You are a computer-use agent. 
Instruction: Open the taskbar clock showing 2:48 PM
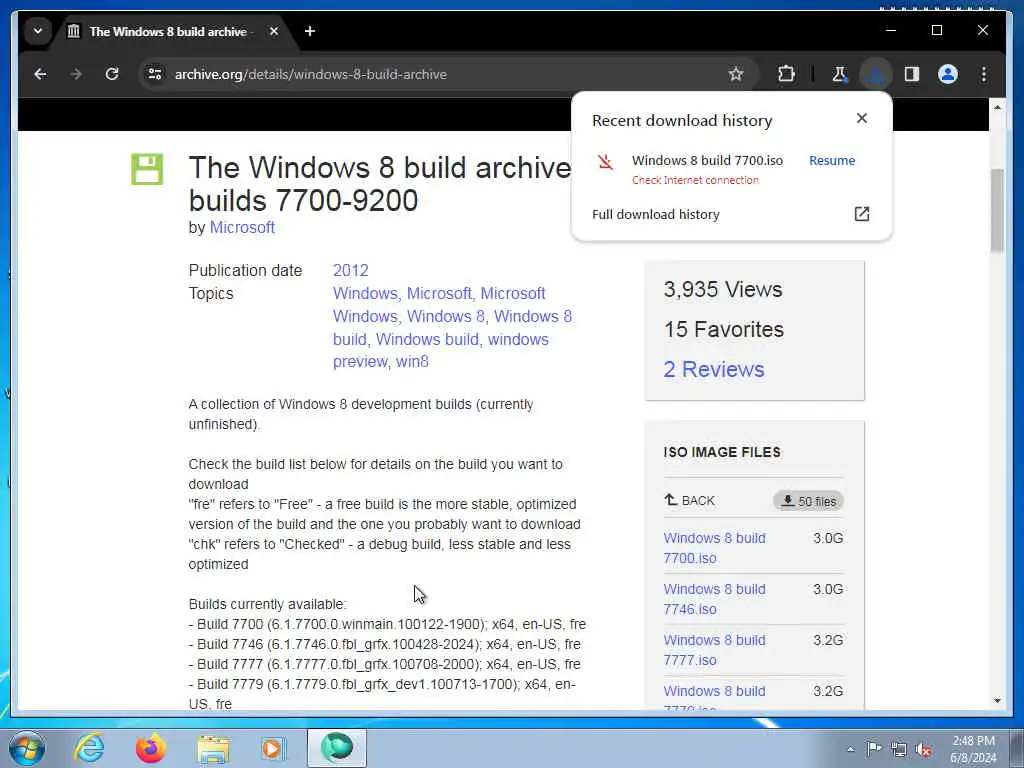(x=973, y=749)
